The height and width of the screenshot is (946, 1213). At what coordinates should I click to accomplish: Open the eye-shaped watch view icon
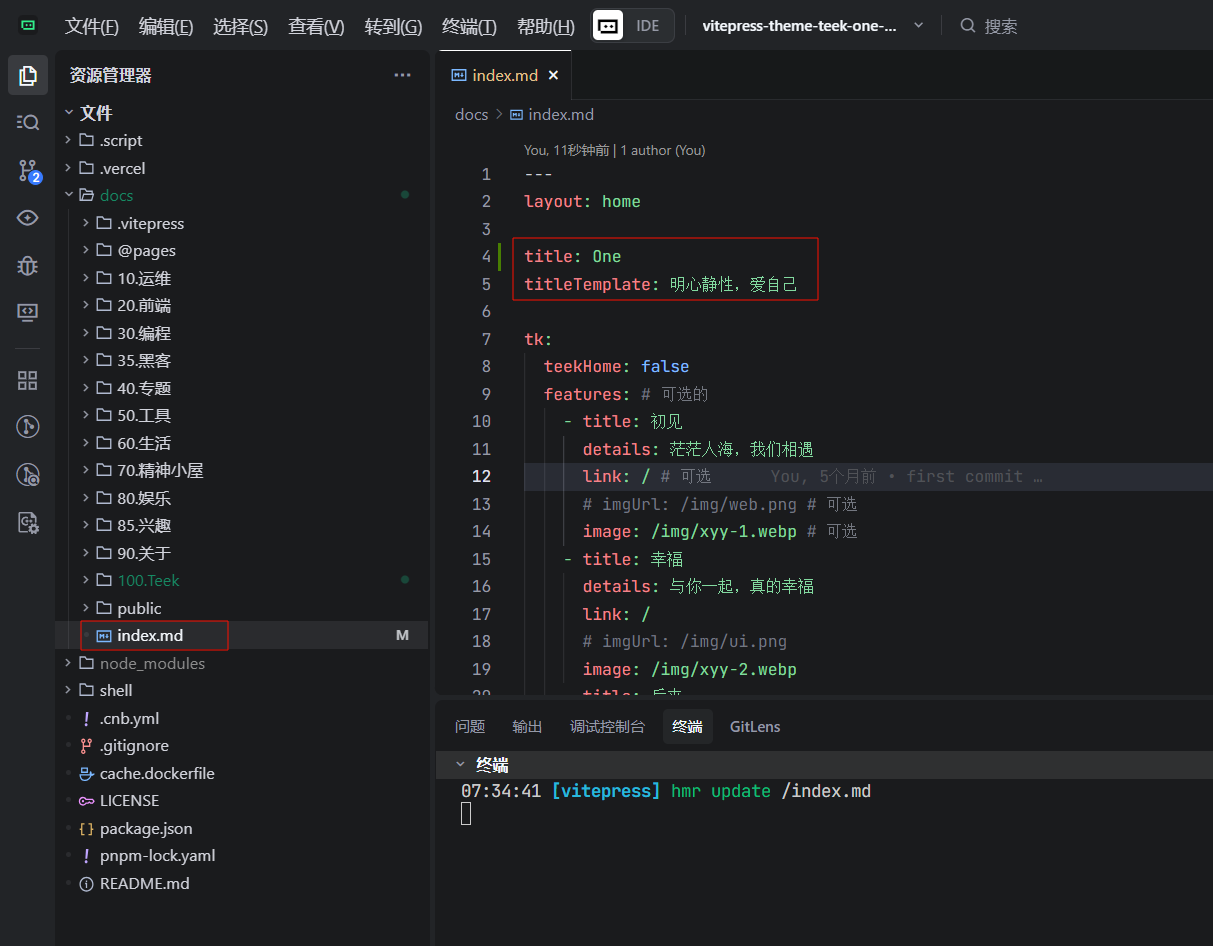point(28,218)
